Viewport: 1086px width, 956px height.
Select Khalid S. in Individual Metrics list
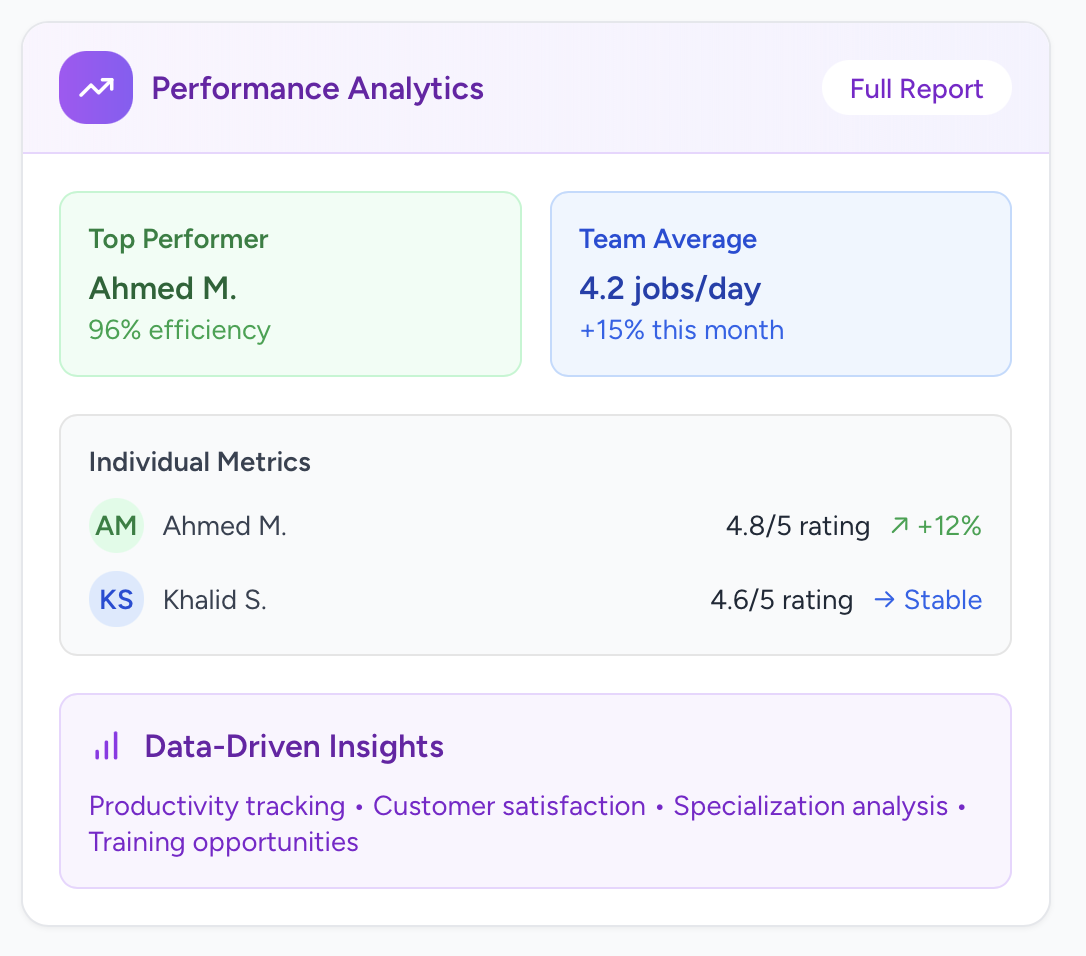click(215, 600)
